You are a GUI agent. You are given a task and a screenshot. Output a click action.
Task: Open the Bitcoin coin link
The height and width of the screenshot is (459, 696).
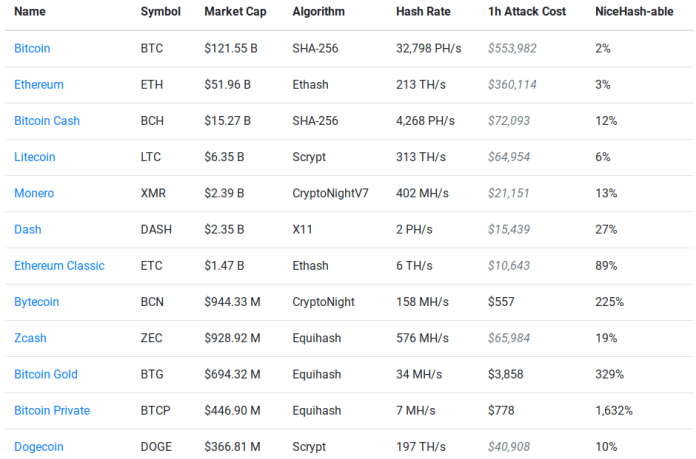pos(32,48)
